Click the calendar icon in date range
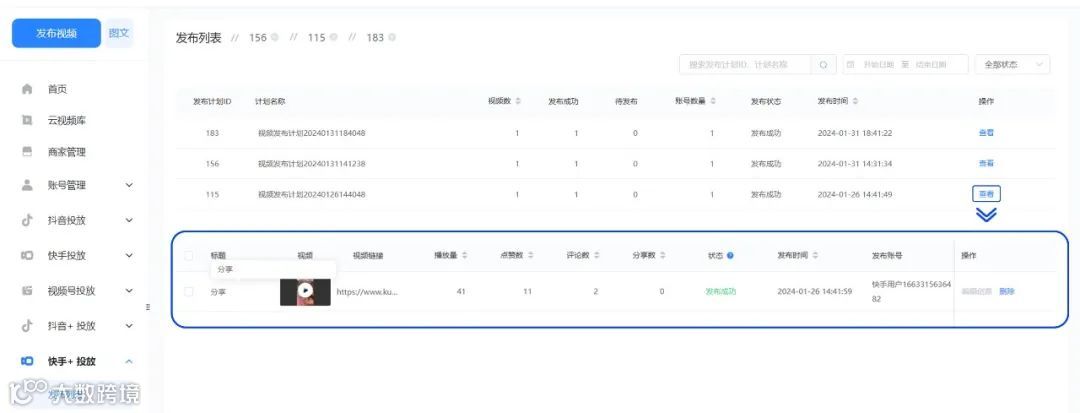This screenshot has width=1080, height=413. (851, 65)
